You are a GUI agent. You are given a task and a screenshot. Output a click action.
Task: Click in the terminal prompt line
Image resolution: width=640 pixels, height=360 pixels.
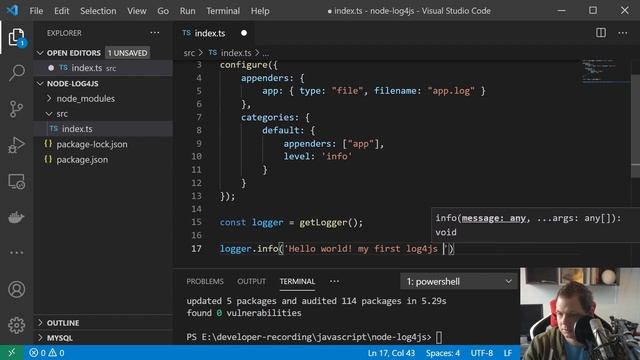314,337
